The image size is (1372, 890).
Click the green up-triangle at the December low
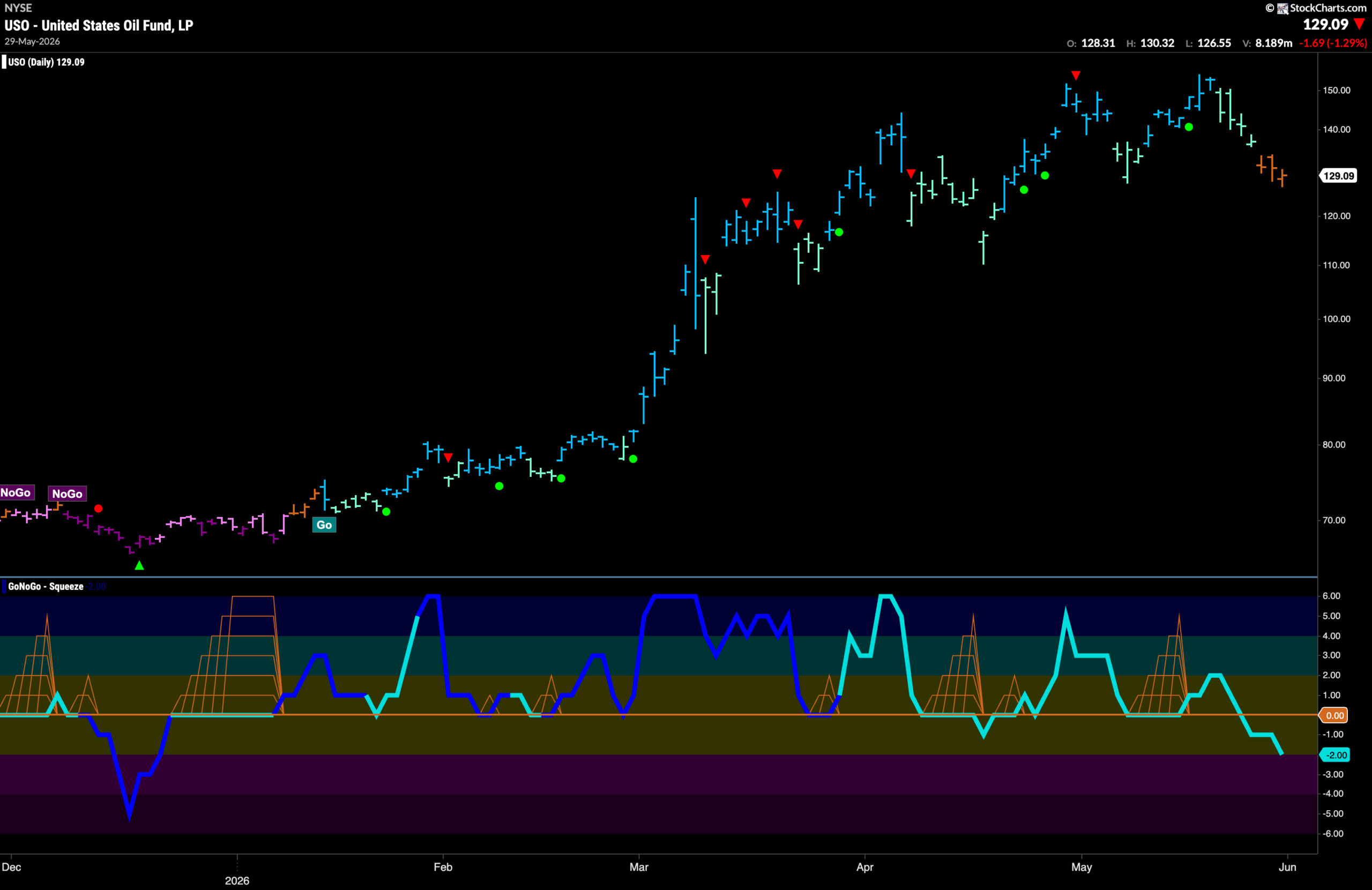click(x=139, y=565)
